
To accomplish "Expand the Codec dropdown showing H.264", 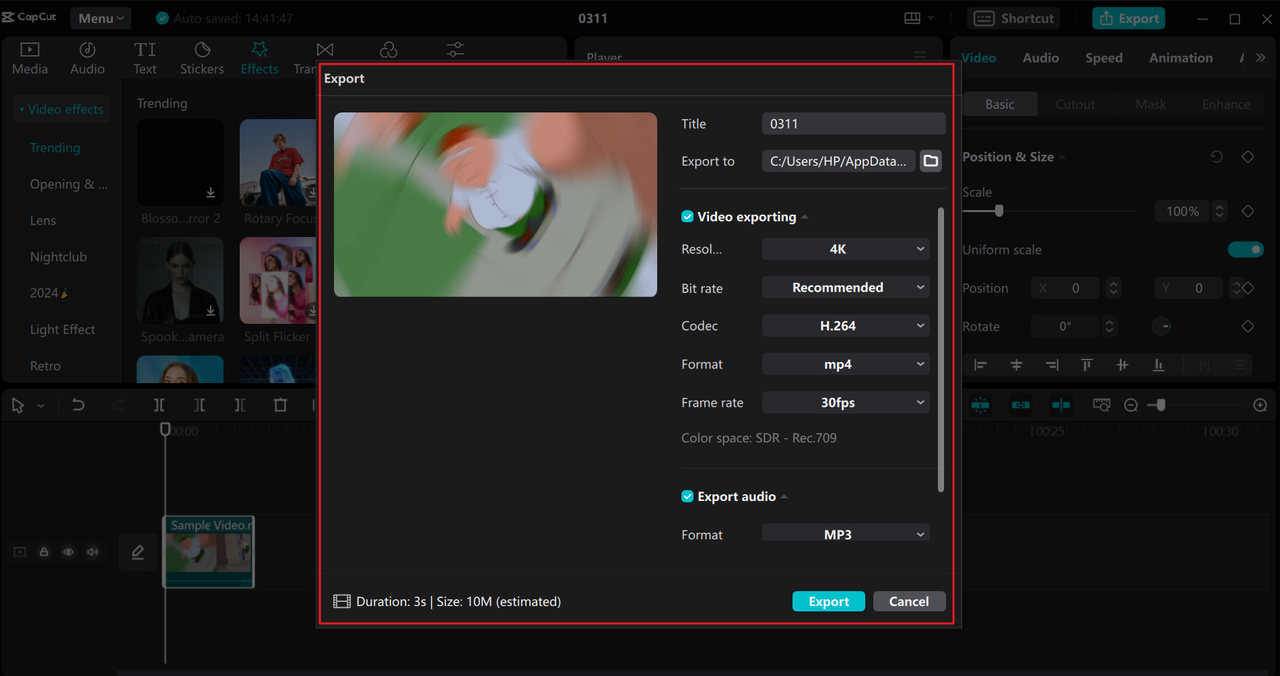I will coord(845,326).
